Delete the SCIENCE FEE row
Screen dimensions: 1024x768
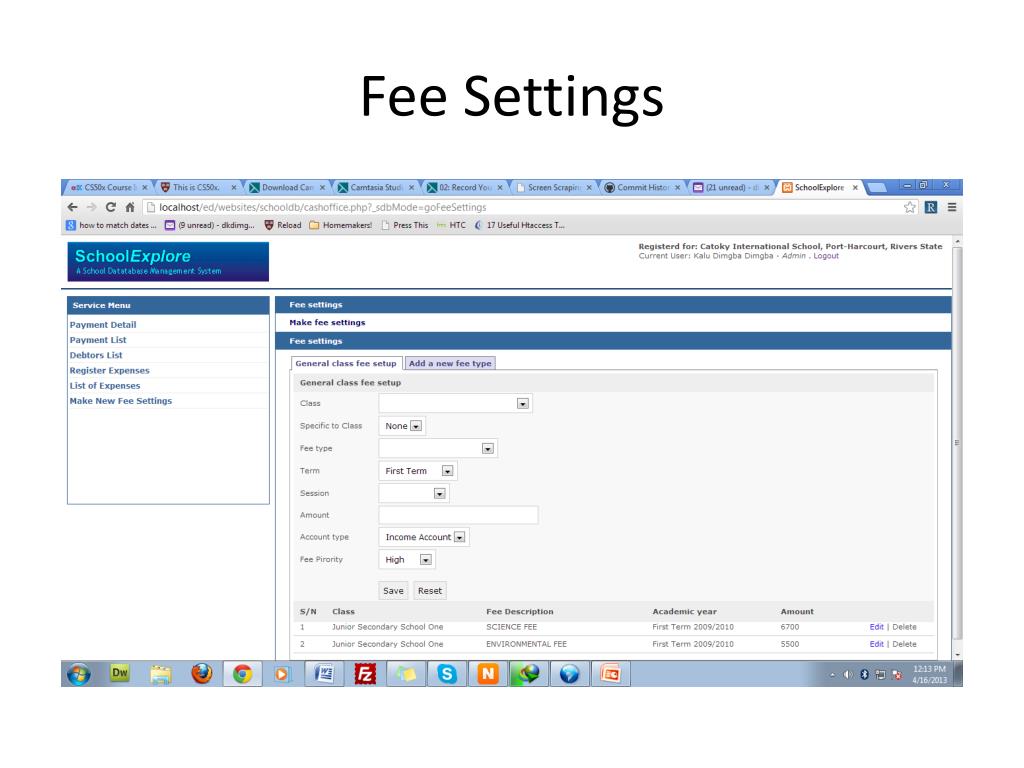[904, 627]
